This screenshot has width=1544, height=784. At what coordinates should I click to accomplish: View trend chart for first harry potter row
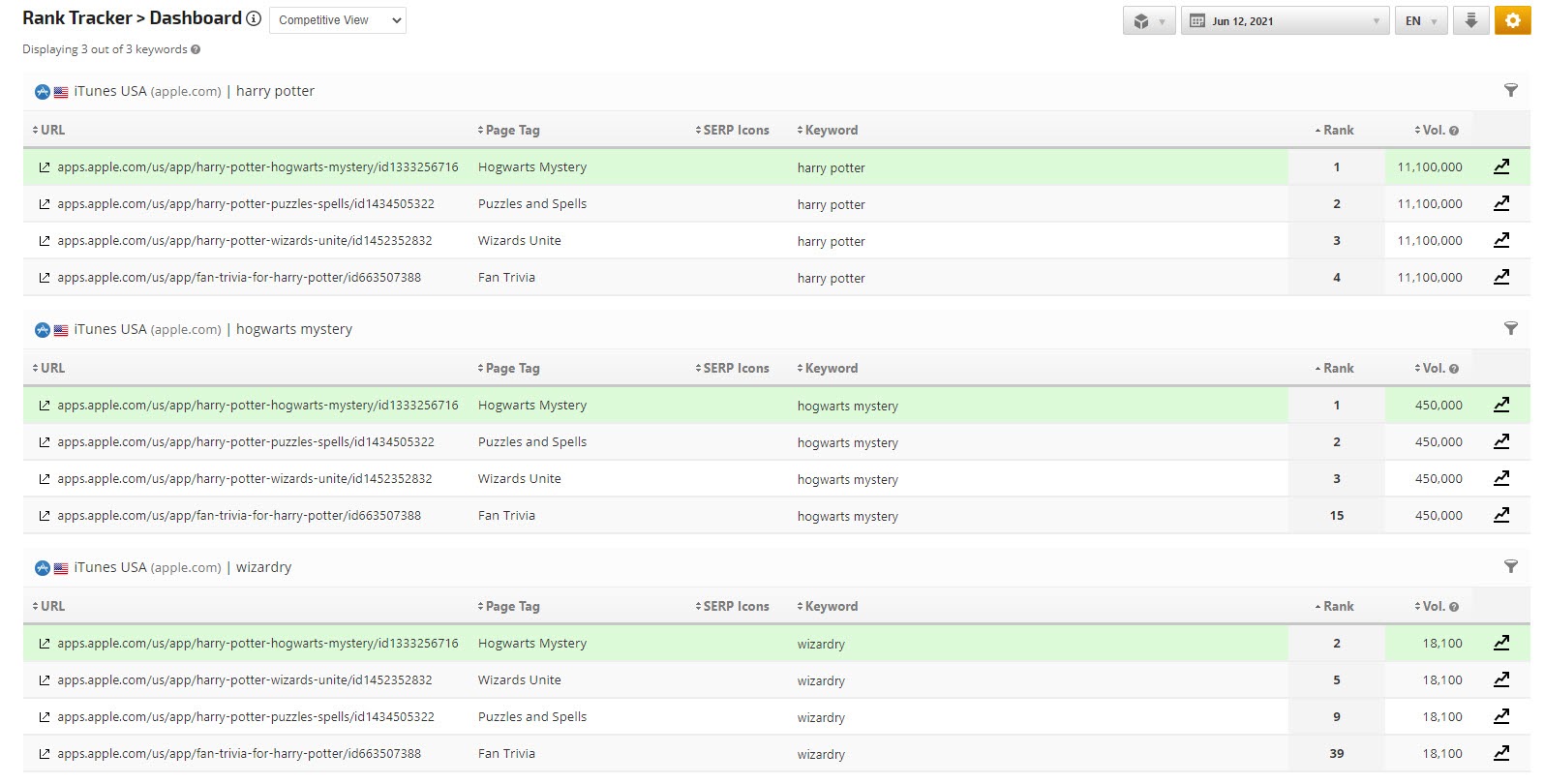(1501, 166)
